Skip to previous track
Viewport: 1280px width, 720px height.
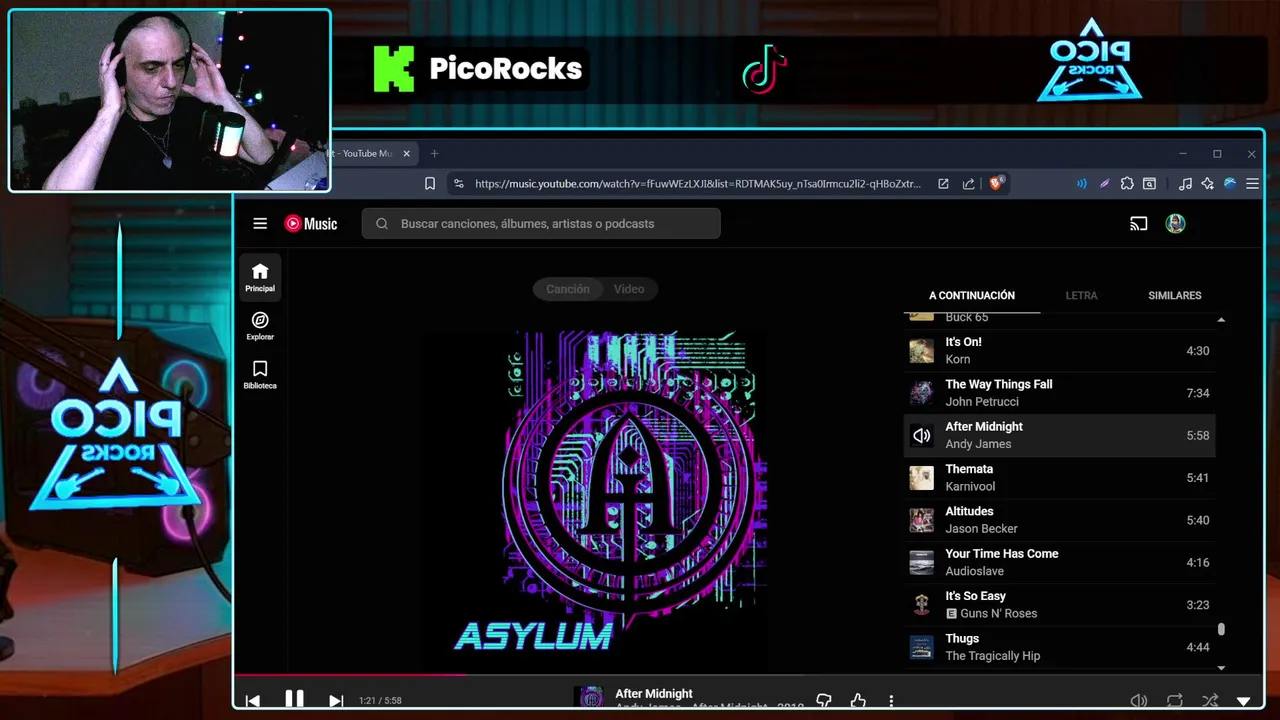pyautogui.click(x=253, y=701)
